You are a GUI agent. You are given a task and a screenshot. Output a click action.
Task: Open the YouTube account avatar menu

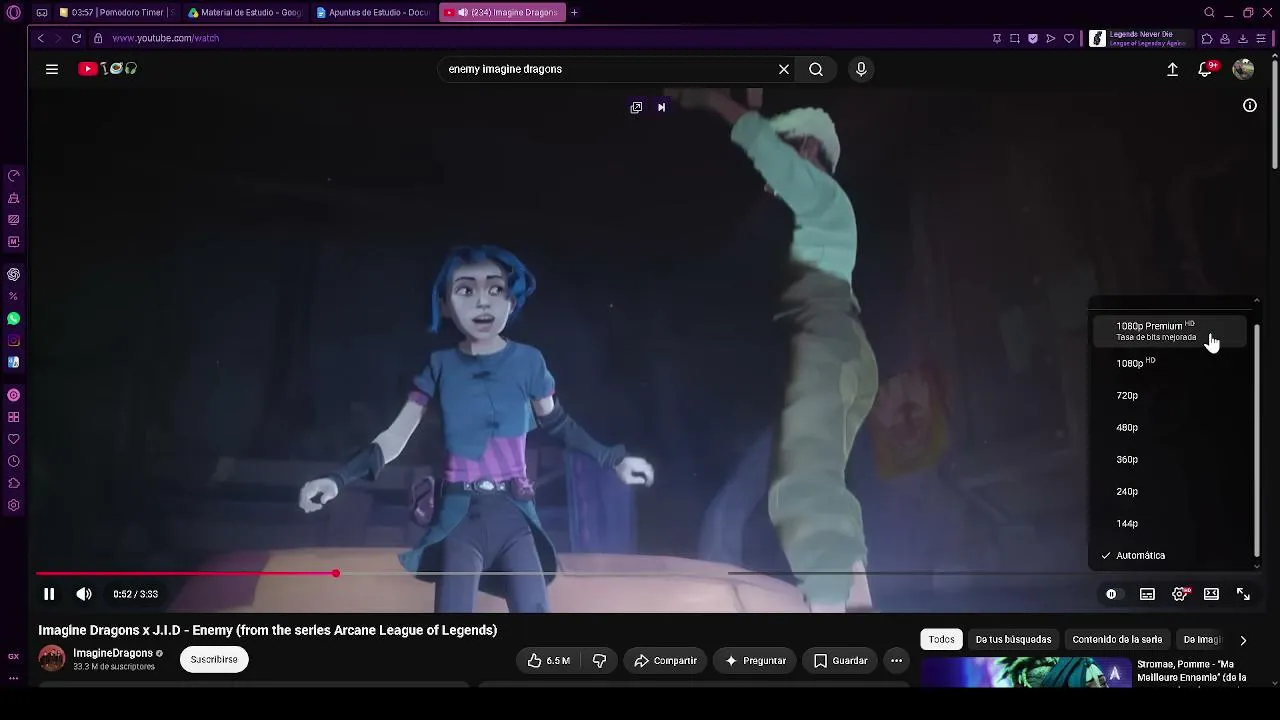[1243, 69]
